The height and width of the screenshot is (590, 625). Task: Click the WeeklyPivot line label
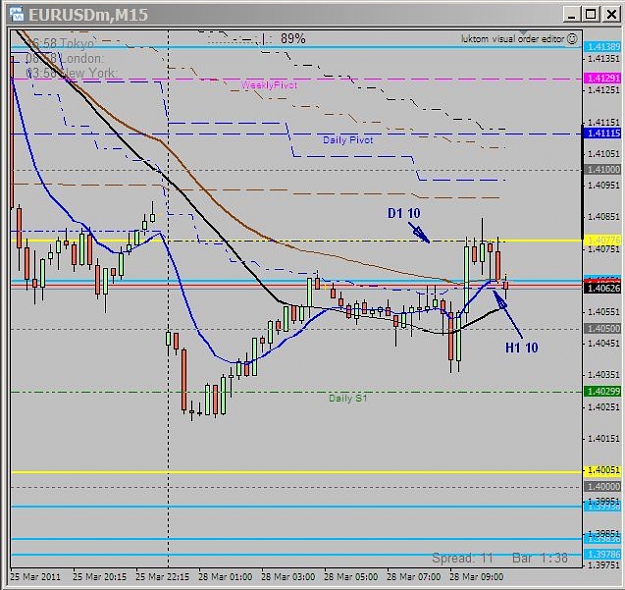pyautogui.click(x=269, y=85)
